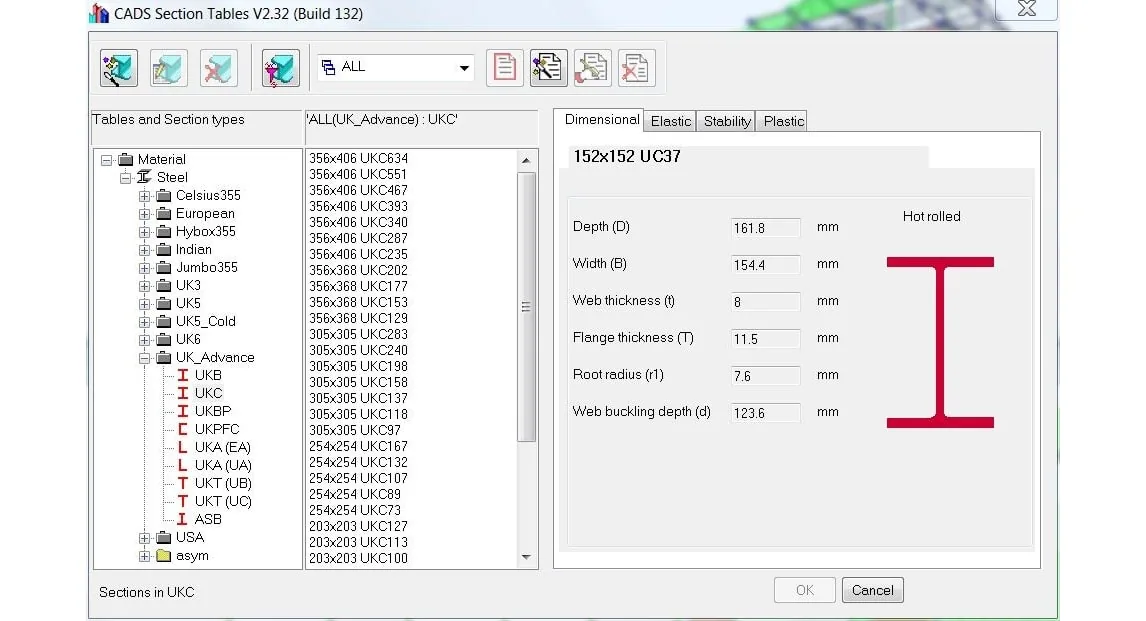Expand the UK6 folder
The width and height of the screenshot is (1146, 621).
coord(145,340)
